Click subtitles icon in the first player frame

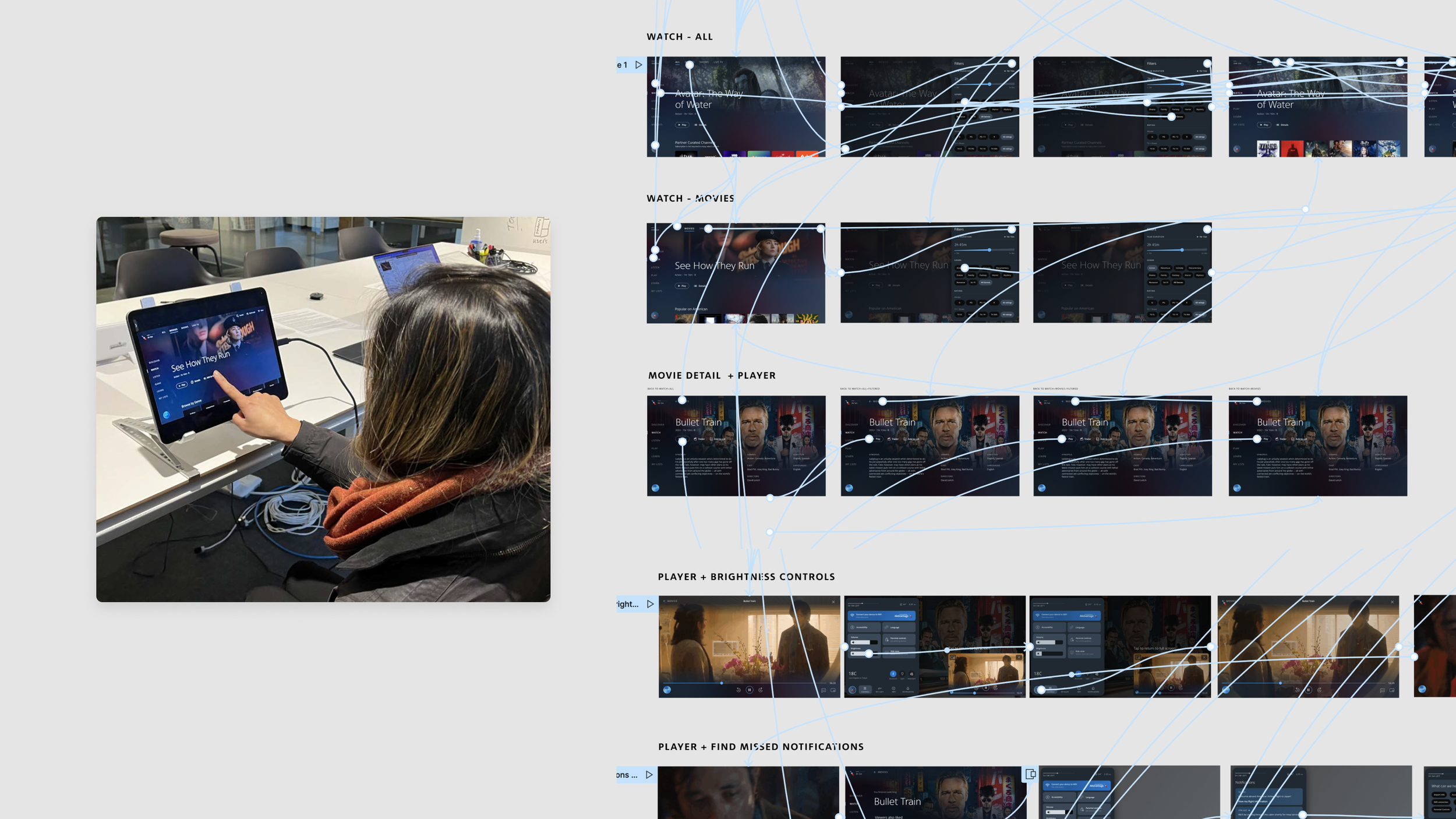(824, 690)
